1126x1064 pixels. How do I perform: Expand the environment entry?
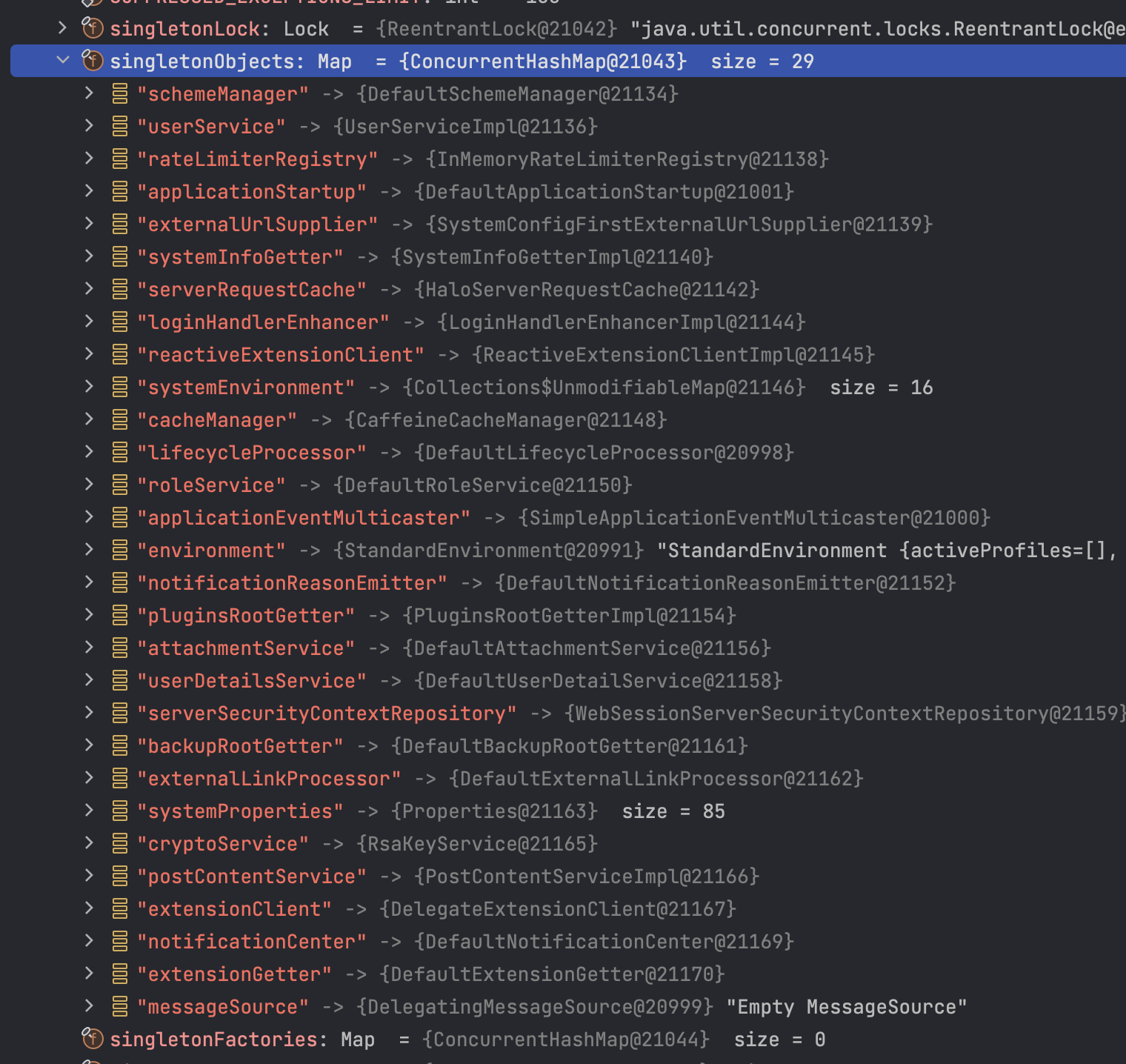click(x=89, y=550)
